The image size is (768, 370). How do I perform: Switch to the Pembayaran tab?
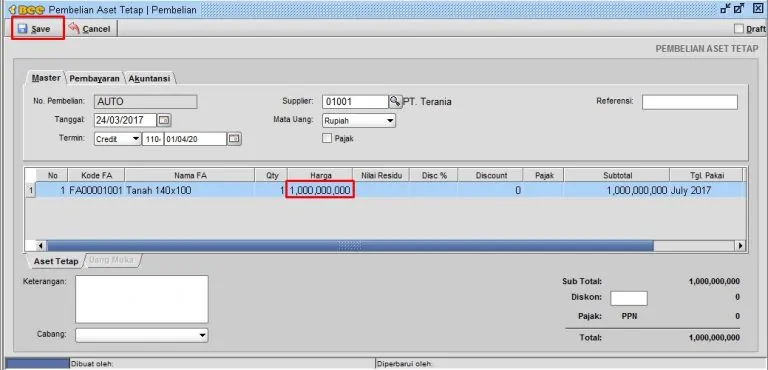click(95, 78)
